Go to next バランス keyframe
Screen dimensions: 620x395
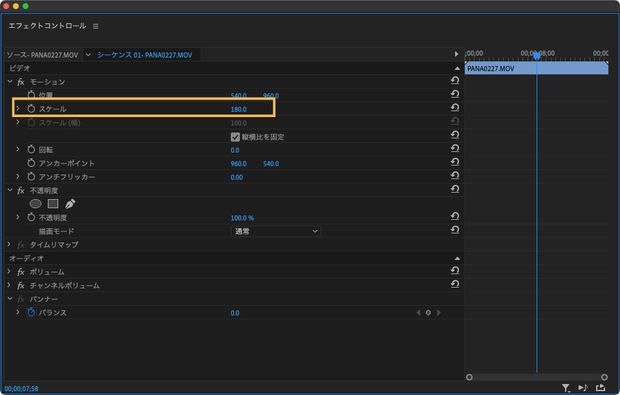pos(438,313)
